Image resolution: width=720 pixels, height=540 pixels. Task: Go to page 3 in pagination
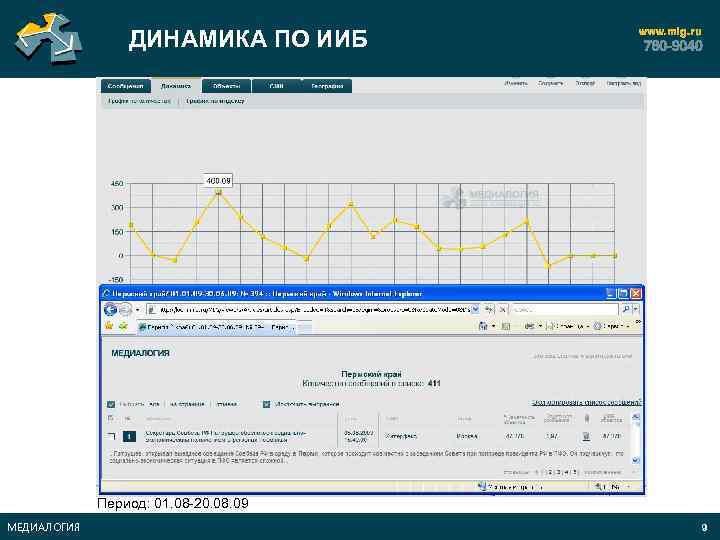coord(558,472)
